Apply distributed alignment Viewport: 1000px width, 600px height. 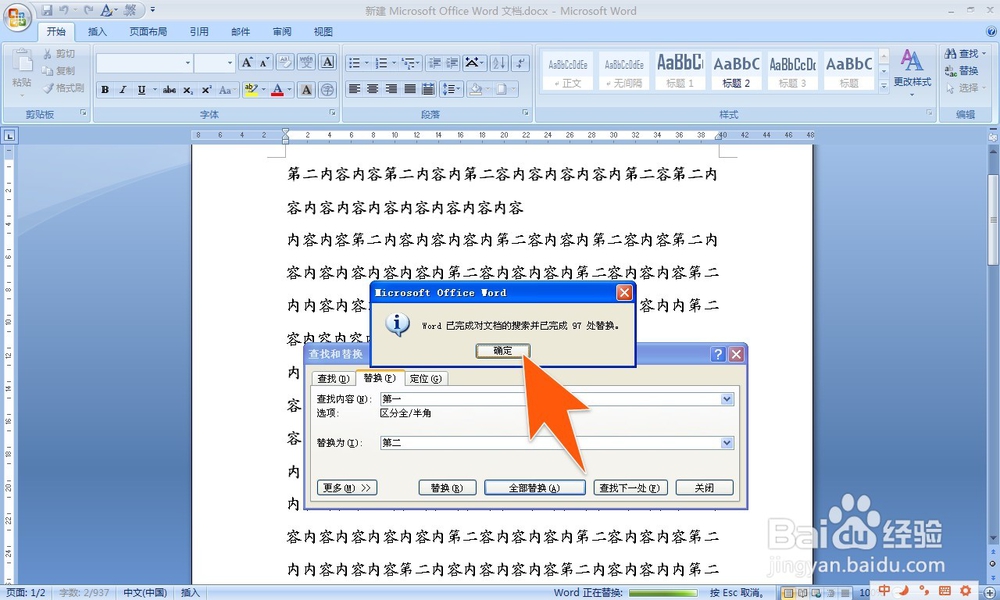429,89
